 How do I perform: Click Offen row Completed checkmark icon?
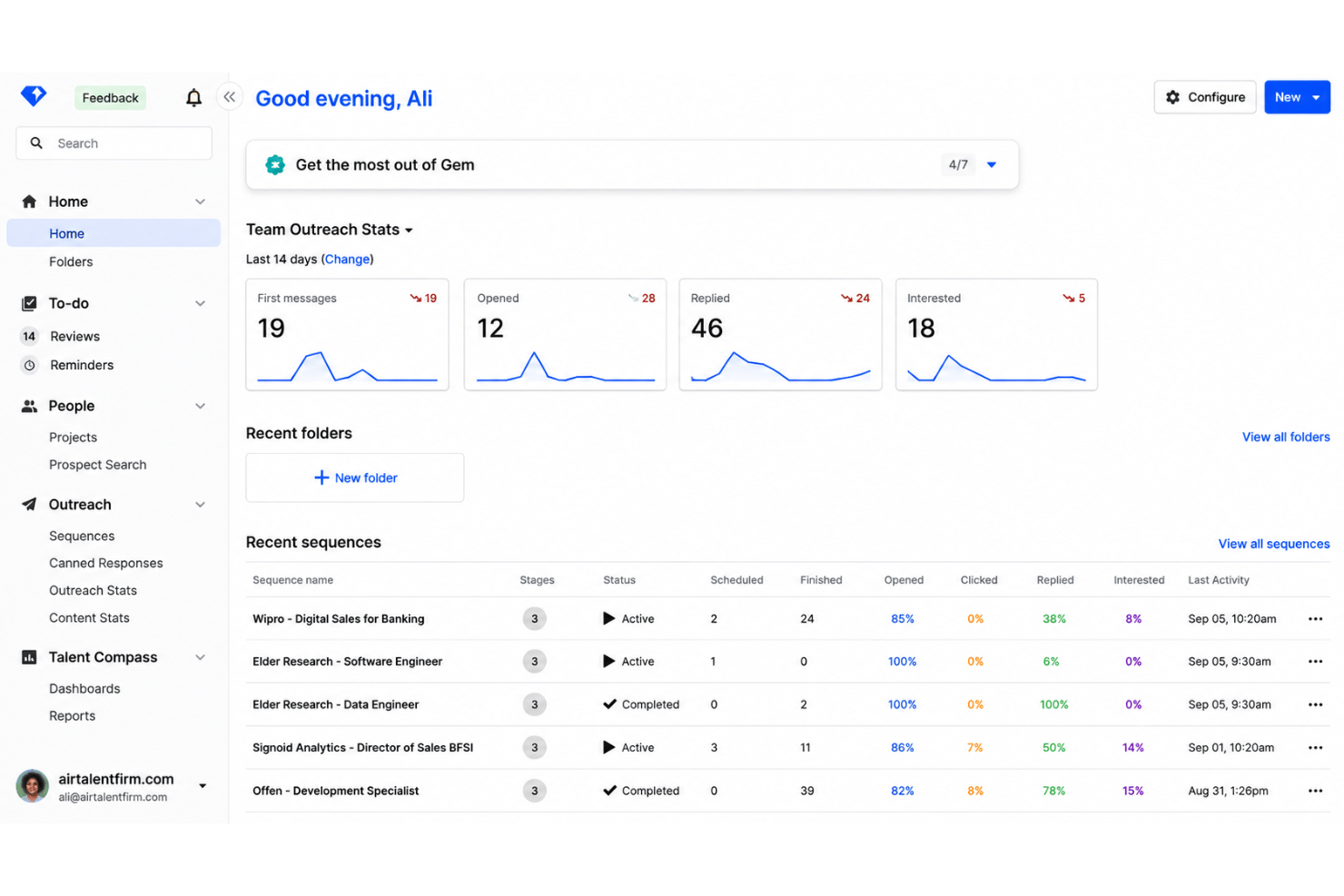(609, 790)
